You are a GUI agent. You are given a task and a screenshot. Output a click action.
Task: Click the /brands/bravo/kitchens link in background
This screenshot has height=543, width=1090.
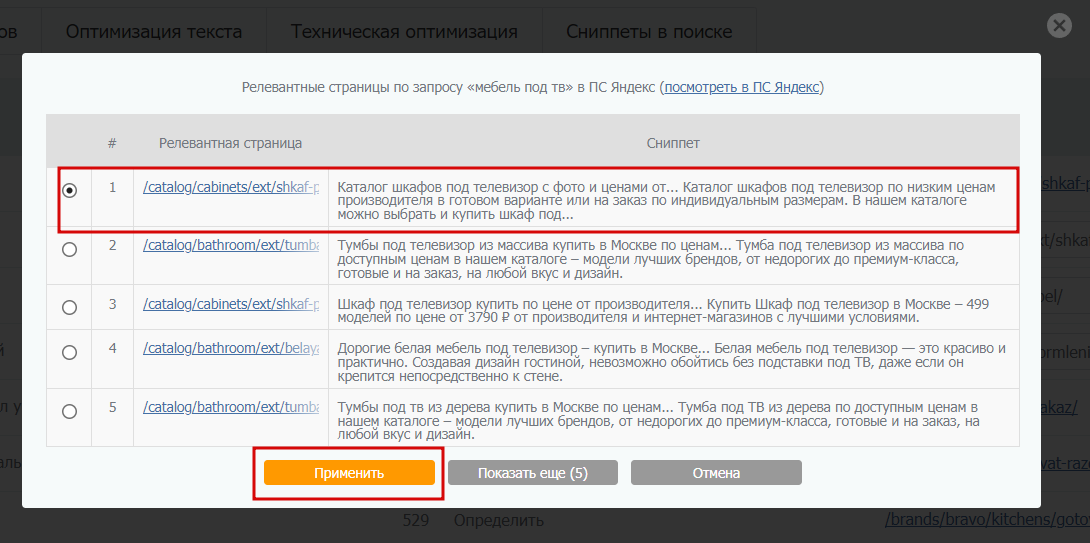pyautogui.click(x=986, y=520)
